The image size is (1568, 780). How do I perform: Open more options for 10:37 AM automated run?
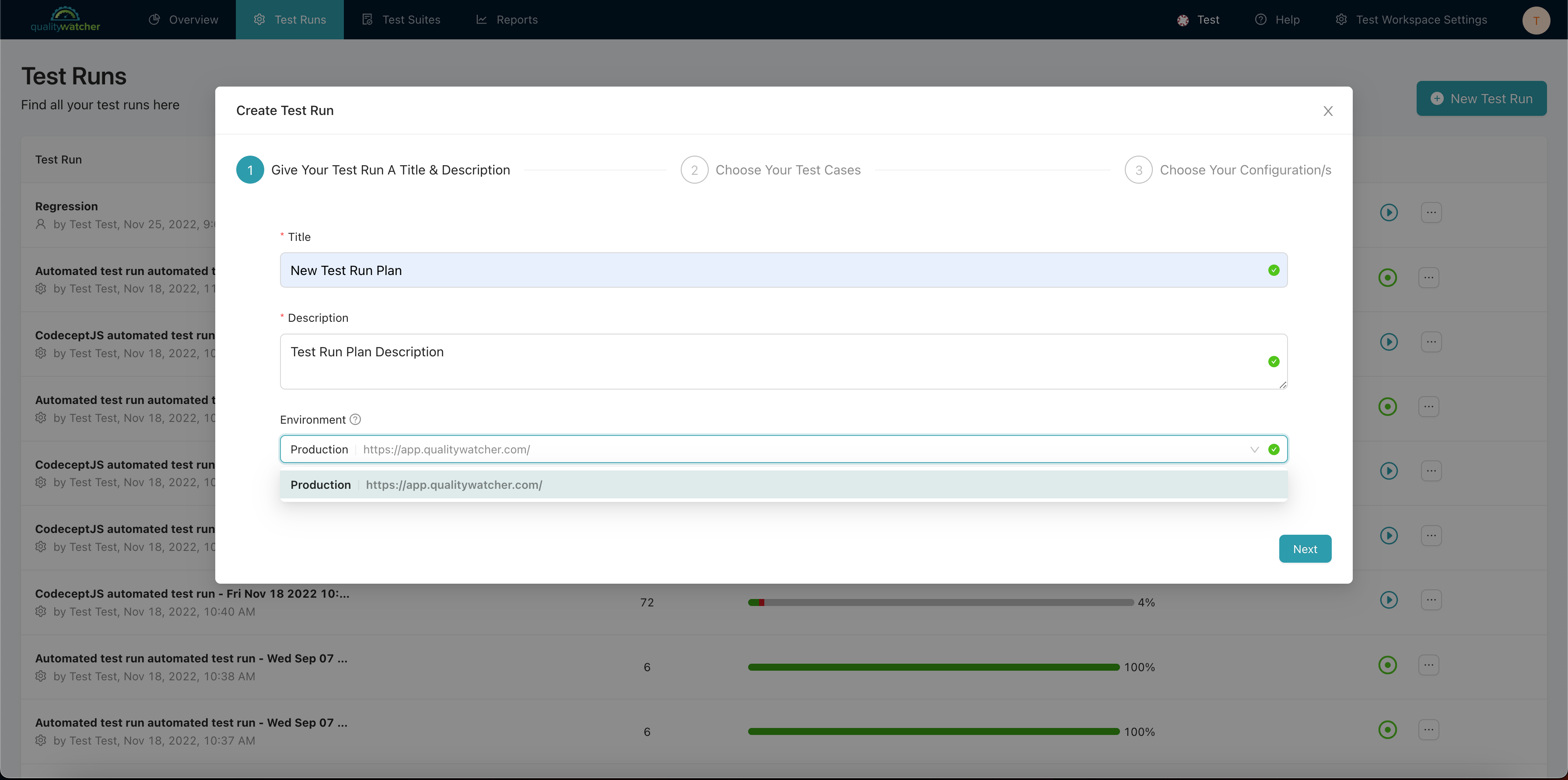click(x=1428, y=729)
